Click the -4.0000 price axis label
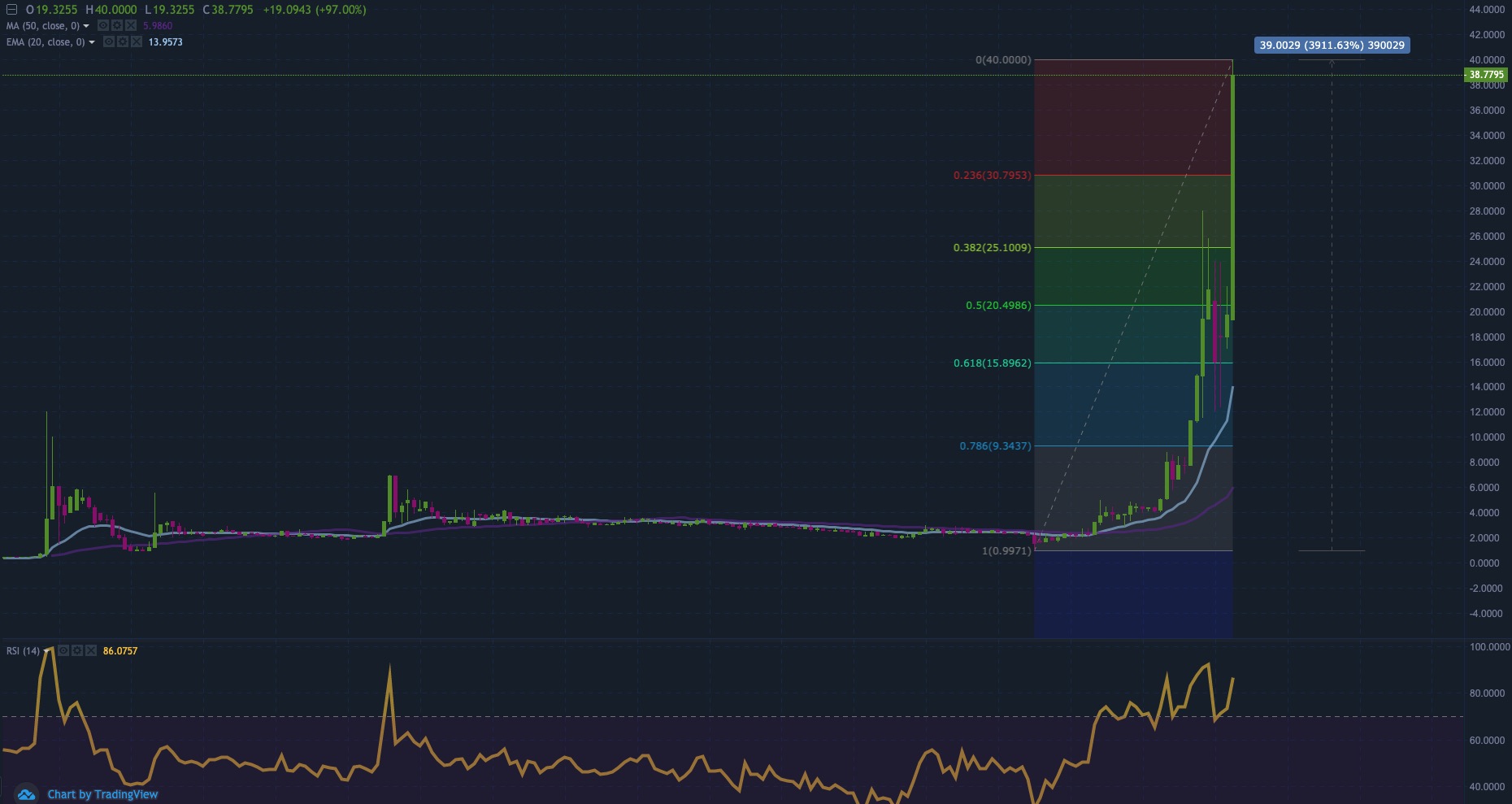The height and width of the screenshot is (804, 1512). (1486, 614)
